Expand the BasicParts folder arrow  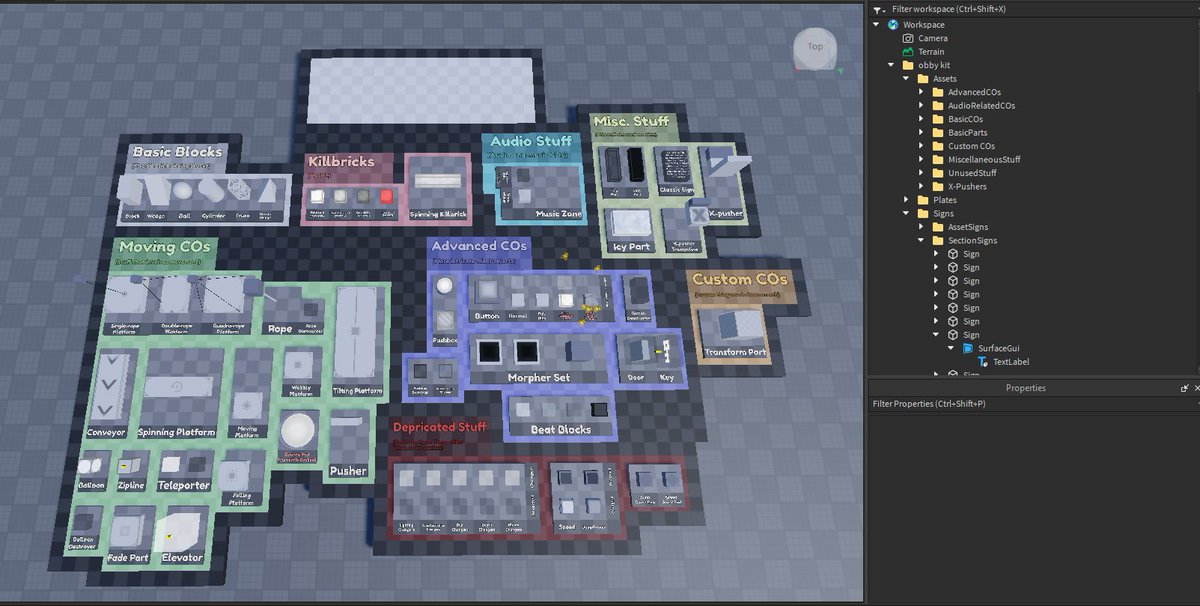[921, 132]
